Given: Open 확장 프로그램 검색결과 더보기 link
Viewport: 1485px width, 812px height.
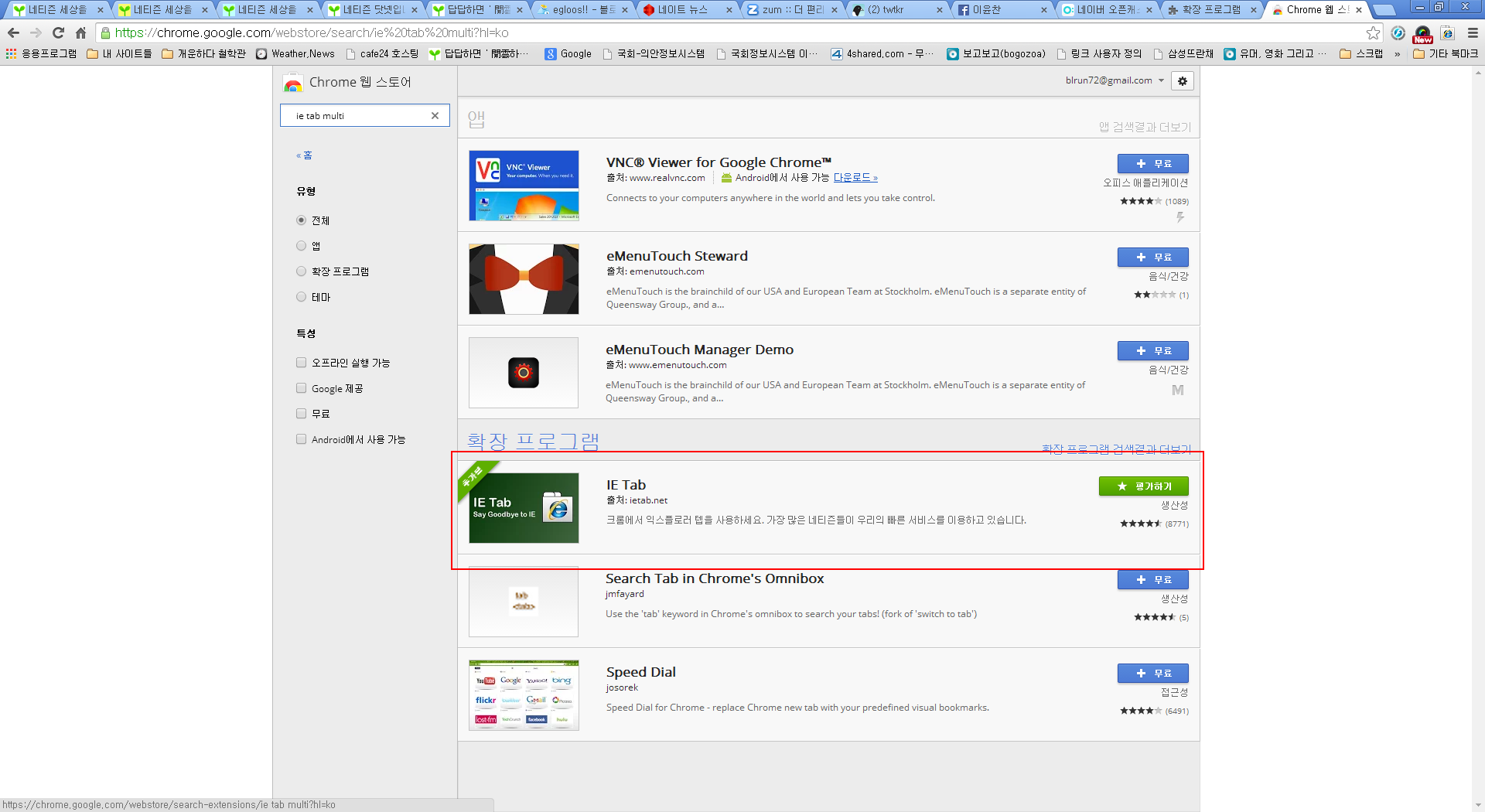Looking at the screenshot, I should coord(1116,449).
